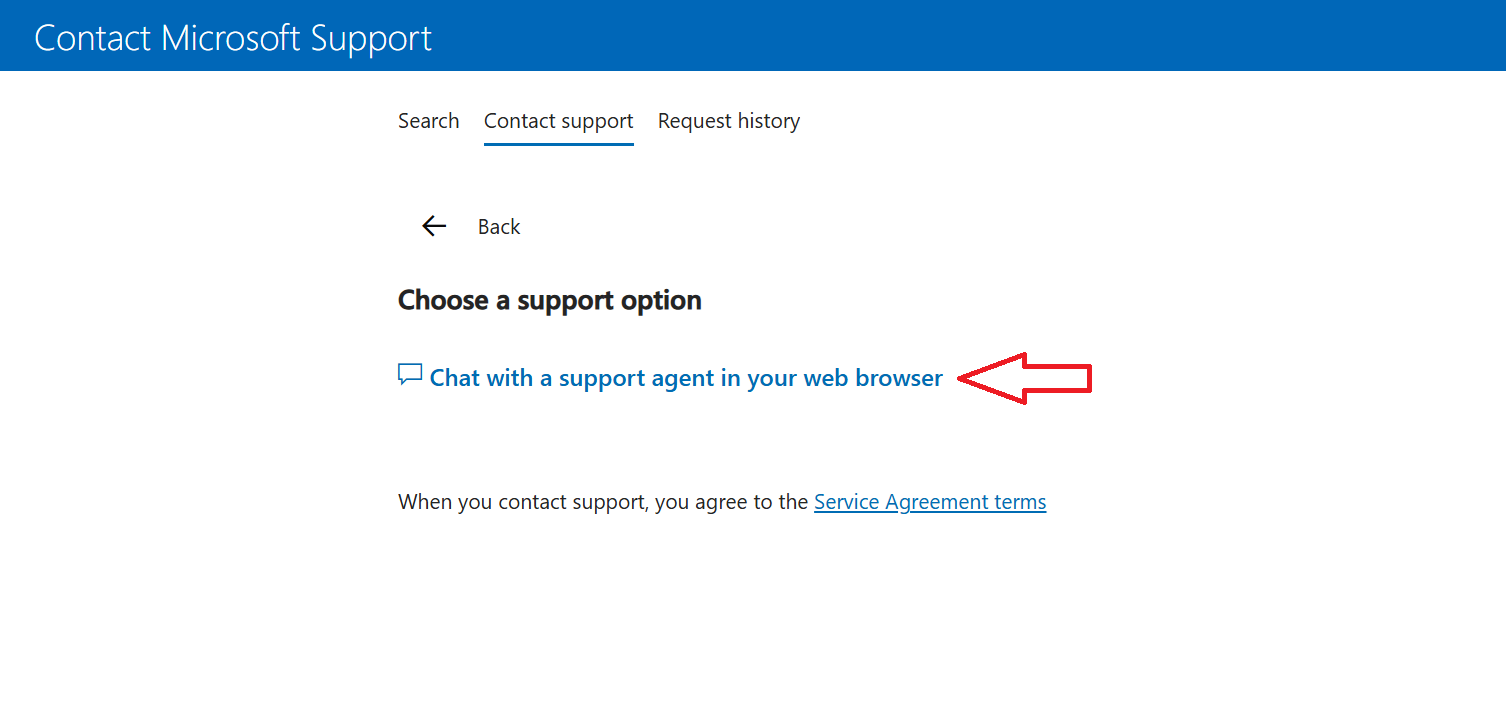Switch to the Request history tab
Screen dimensions: 1506x727
729,120
